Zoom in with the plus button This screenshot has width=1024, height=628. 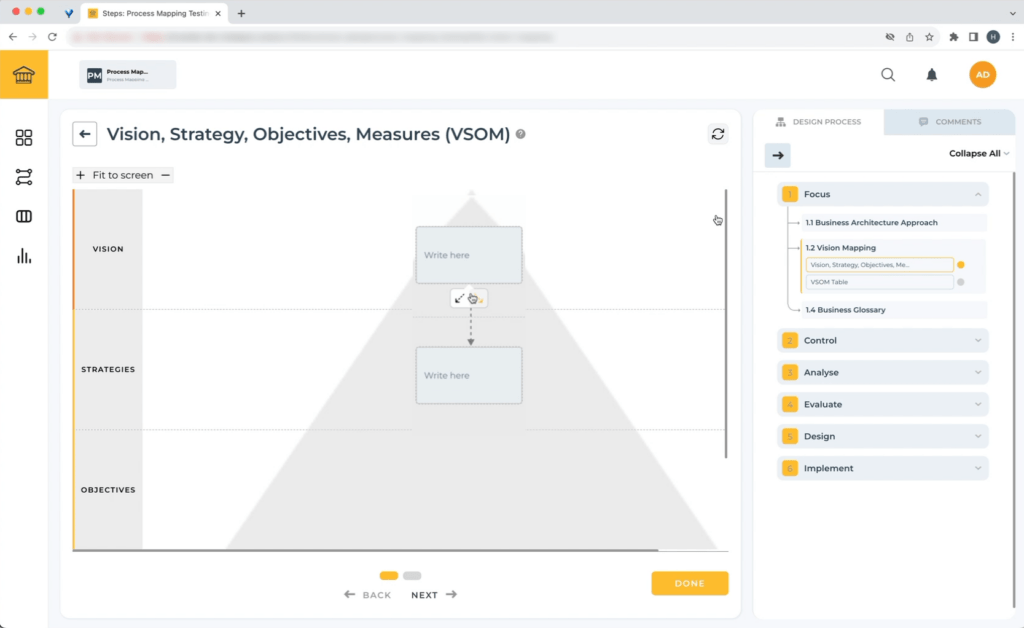[x=80, y=175]
